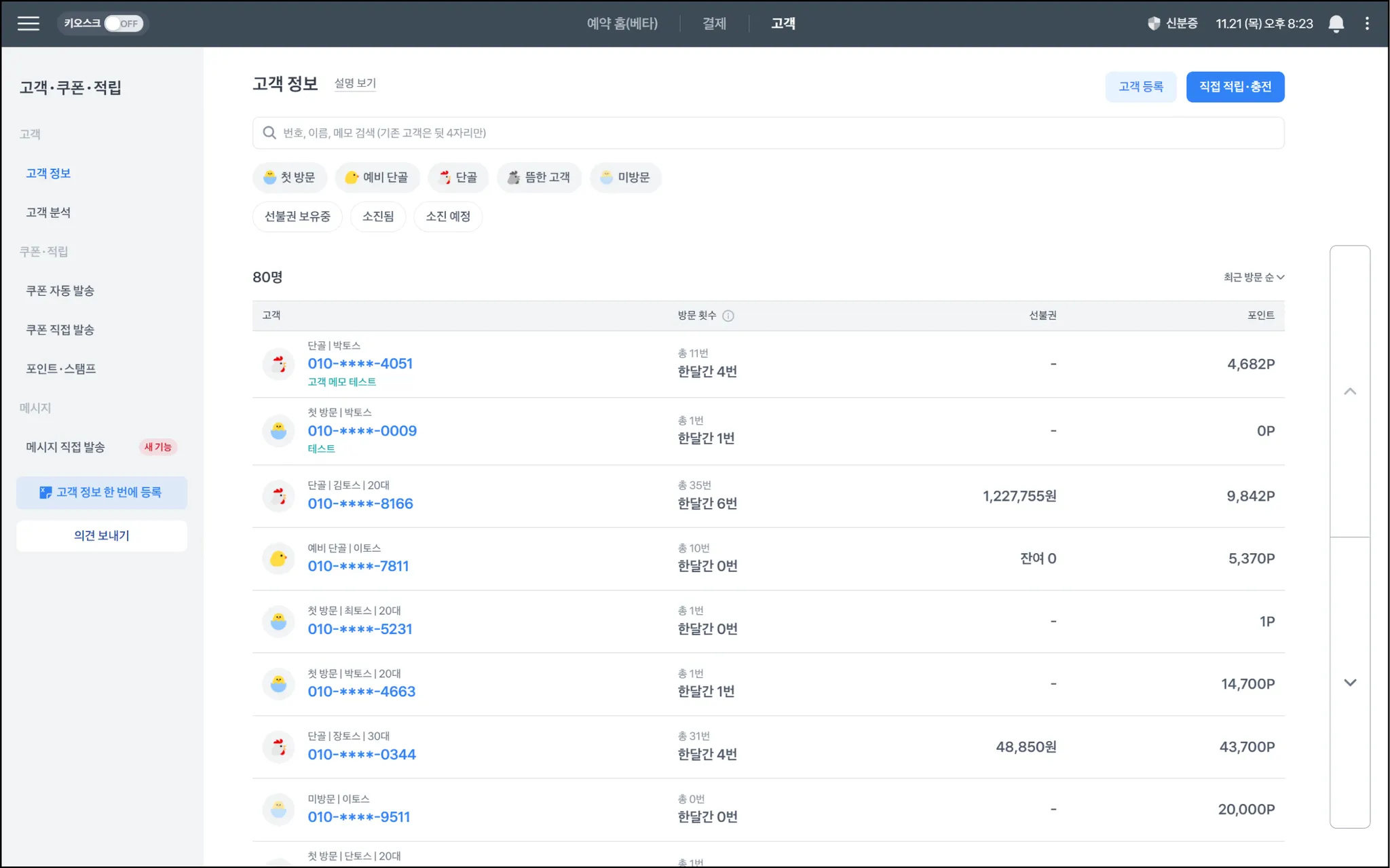Click chick avatar for customer 010-****-7811

click(x=278, y=559)
